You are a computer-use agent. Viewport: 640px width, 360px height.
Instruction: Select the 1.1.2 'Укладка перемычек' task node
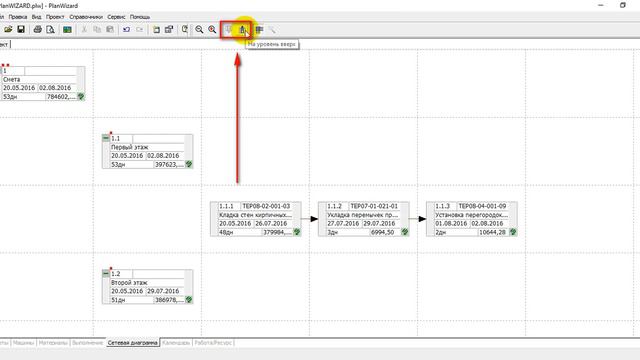click(x=364, y=219)
